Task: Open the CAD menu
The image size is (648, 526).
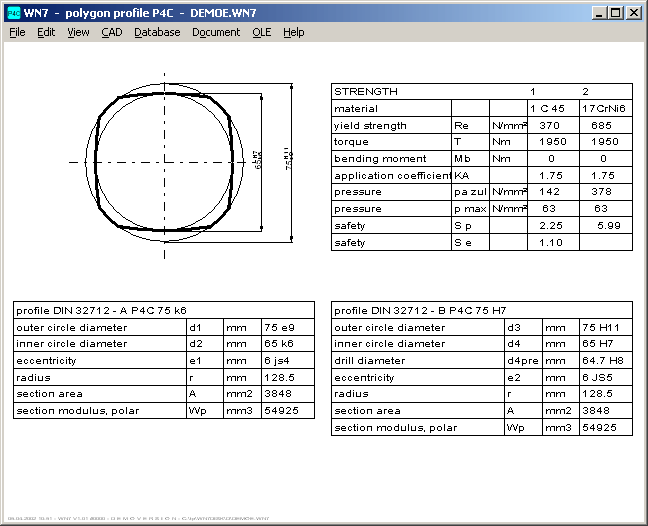Action: [111, 32]
